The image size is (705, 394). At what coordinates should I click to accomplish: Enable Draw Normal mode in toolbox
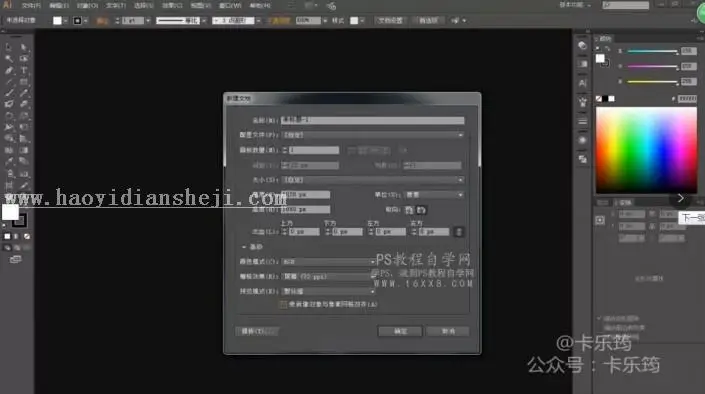click(x=7, y=247)
